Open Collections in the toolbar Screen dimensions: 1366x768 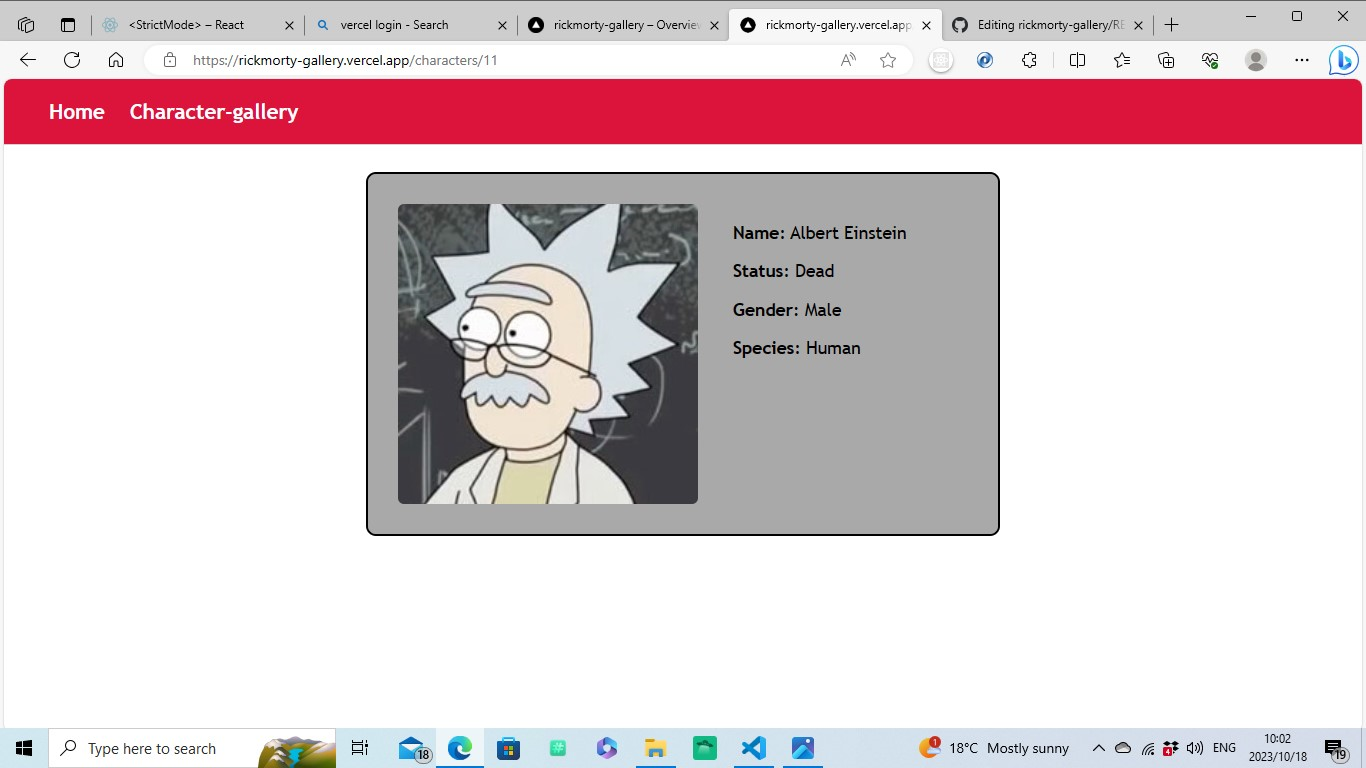coord(1166,60)
